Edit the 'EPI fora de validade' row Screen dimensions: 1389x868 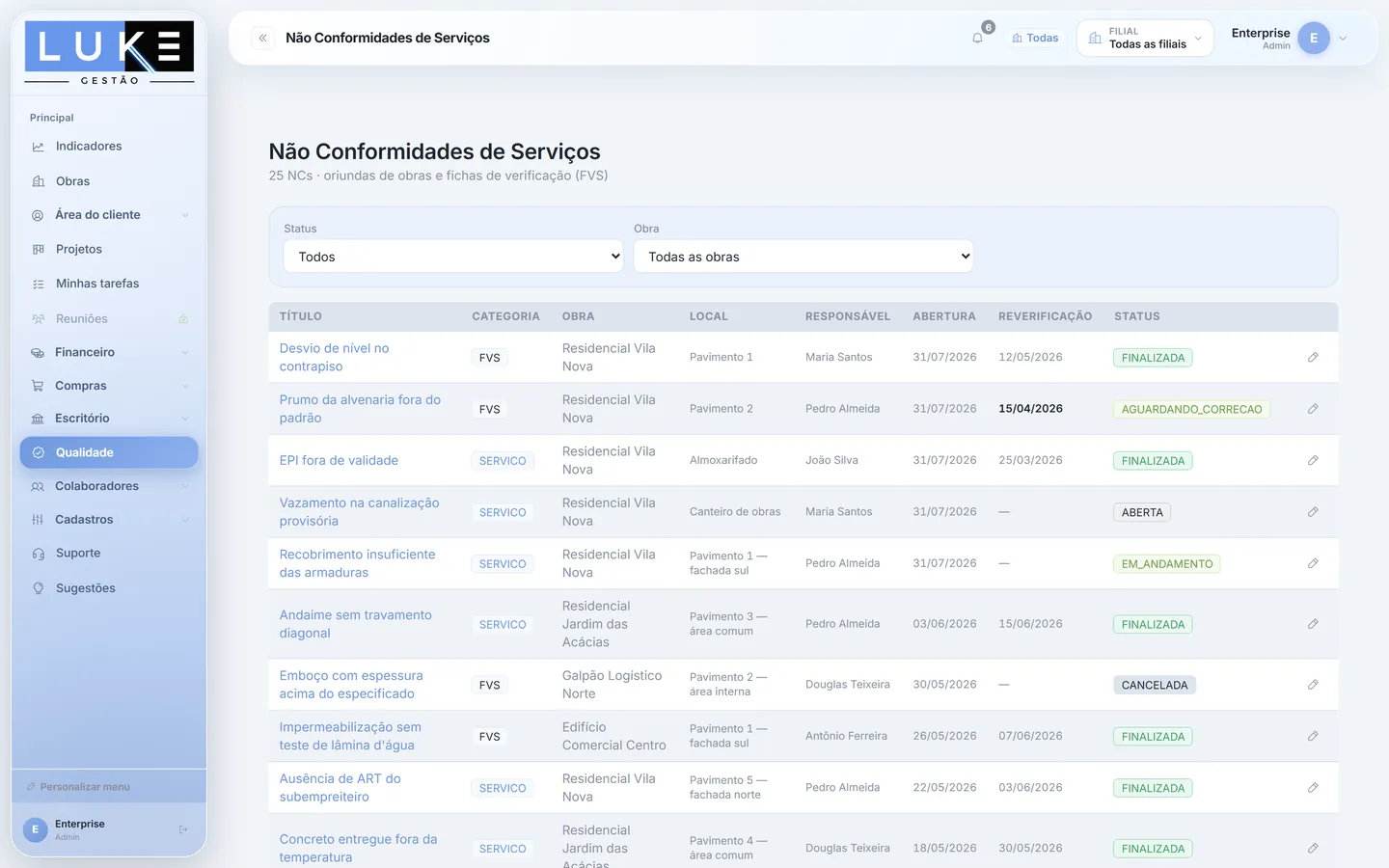[x=1313, y=460]
